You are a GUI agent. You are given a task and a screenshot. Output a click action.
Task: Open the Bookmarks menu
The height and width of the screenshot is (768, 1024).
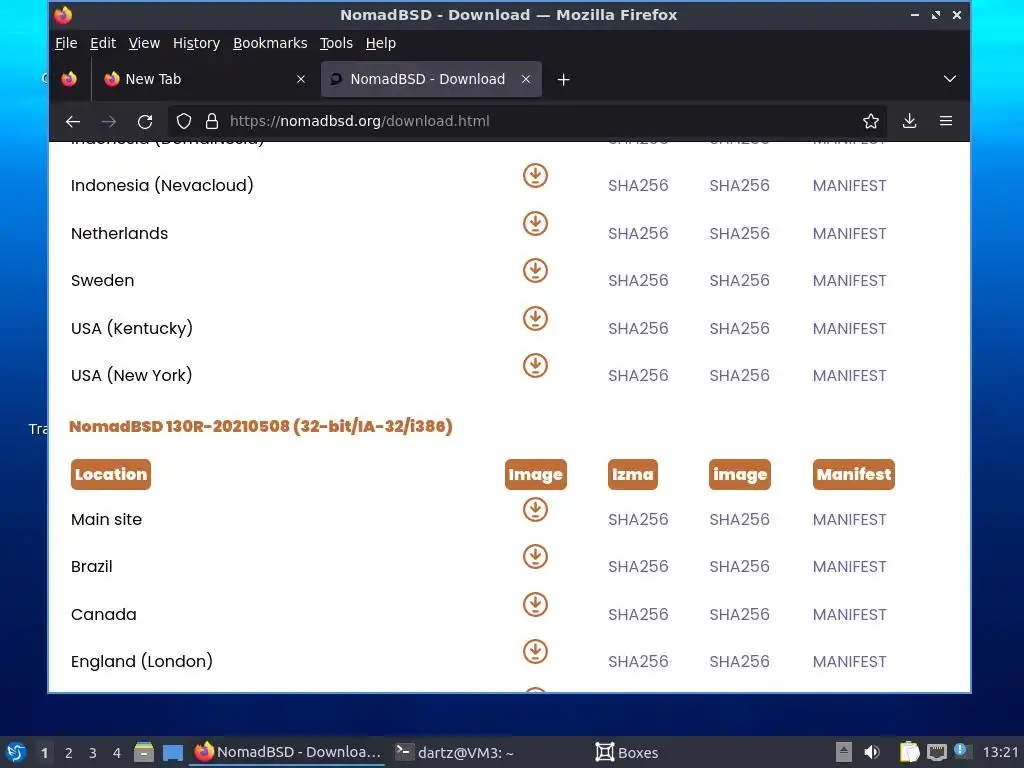[x=270, y=43]
